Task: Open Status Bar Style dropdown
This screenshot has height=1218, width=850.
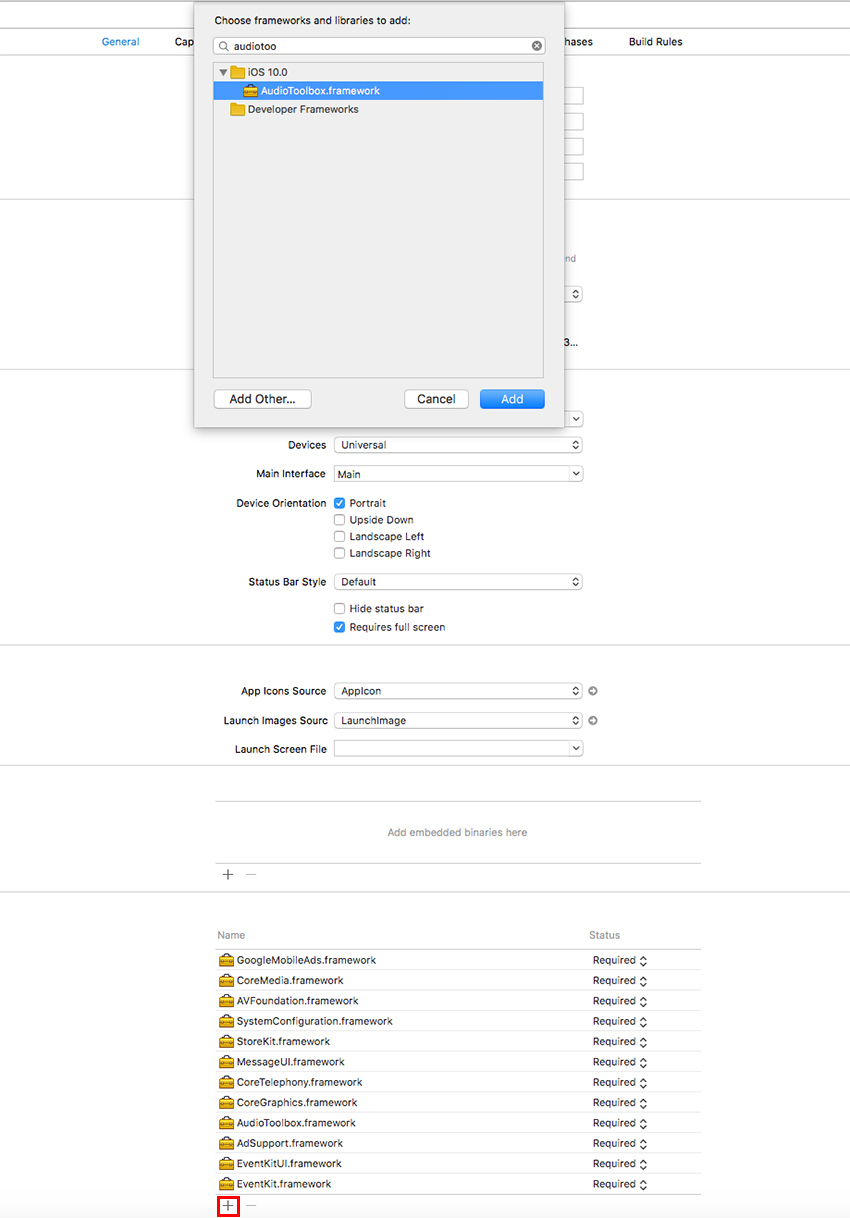Action: click(x=458, y=582)
